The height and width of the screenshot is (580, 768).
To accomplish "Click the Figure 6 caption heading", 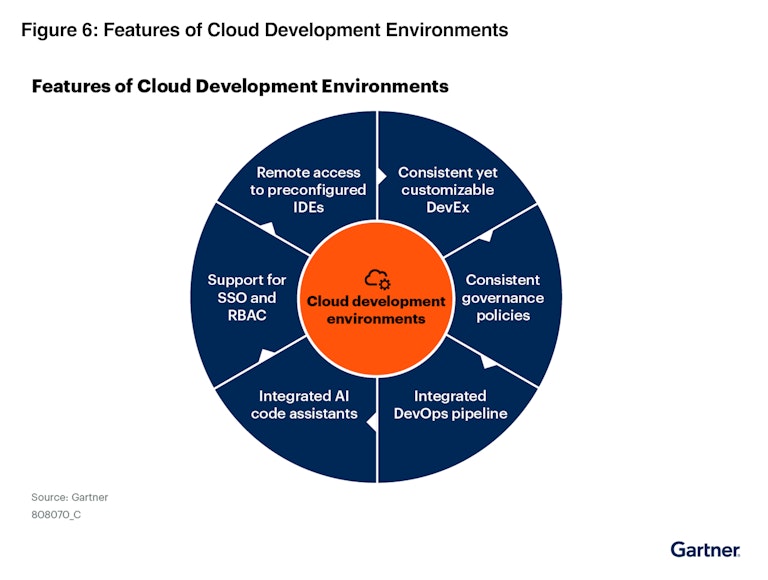I will coord(264,30).
